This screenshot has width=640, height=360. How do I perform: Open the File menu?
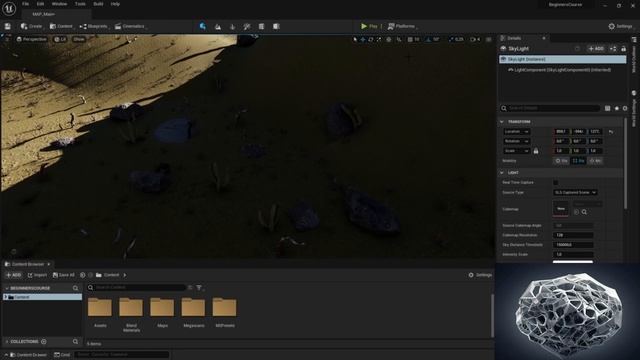click(x=25, y=4)
